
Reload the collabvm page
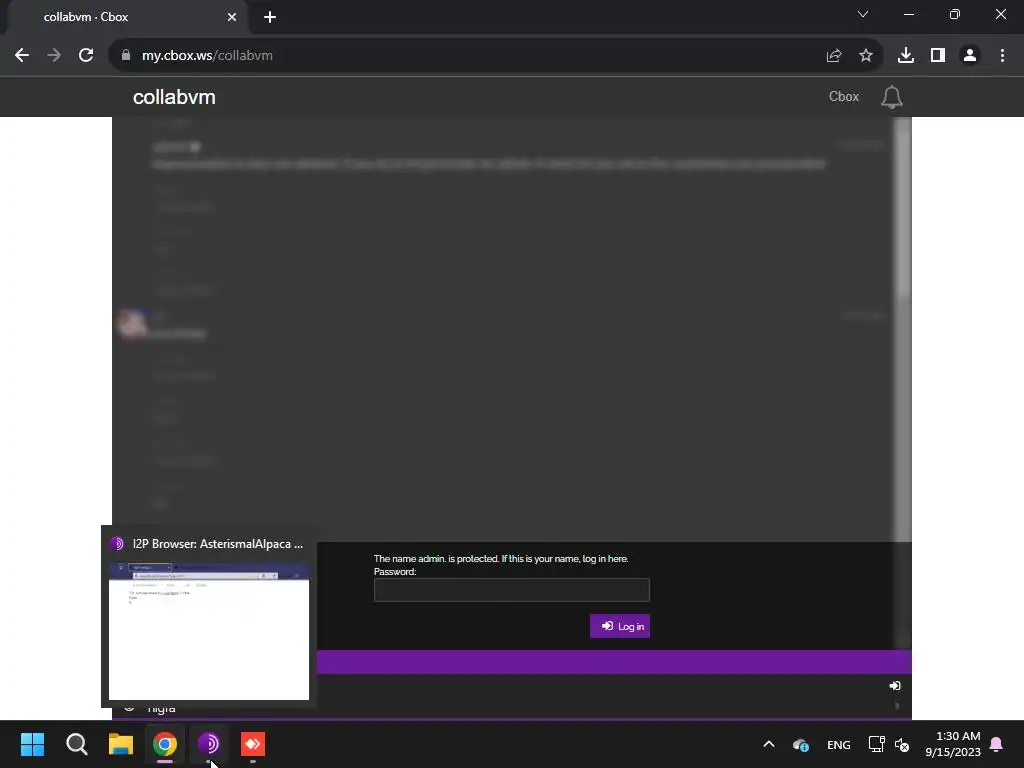coord(86,56)
